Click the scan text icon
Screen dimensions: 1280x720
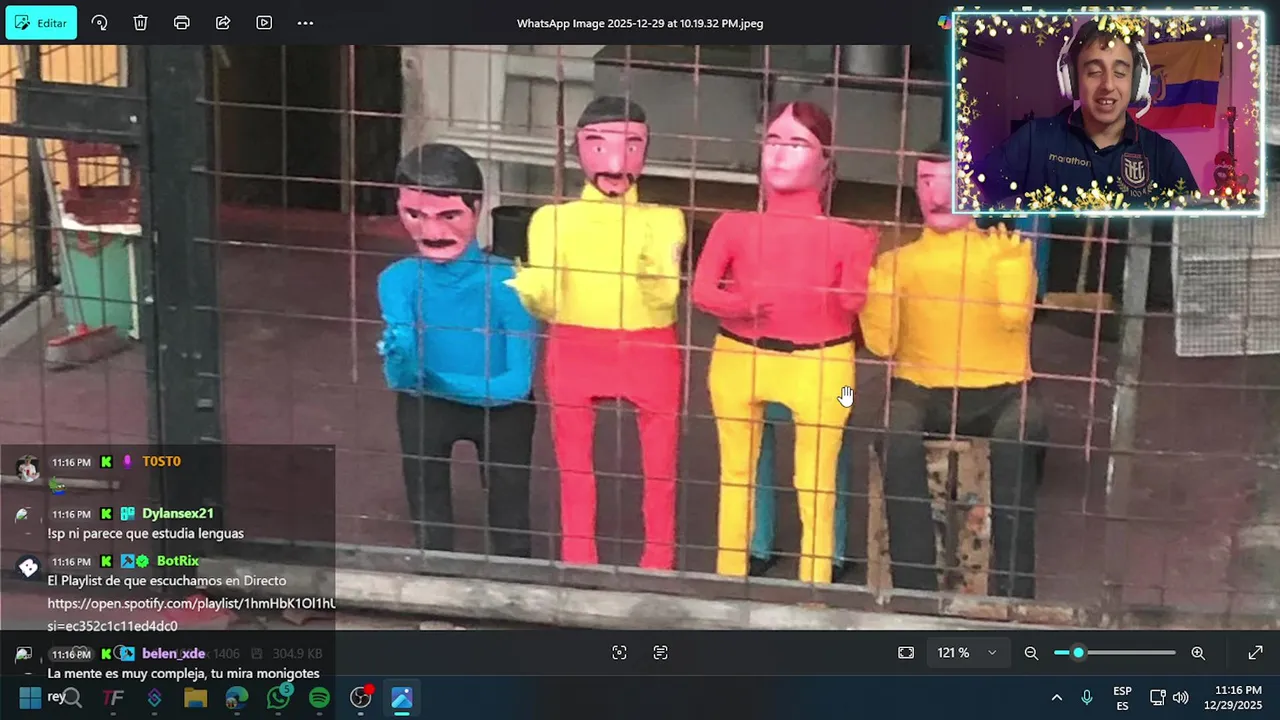(660, 653)
